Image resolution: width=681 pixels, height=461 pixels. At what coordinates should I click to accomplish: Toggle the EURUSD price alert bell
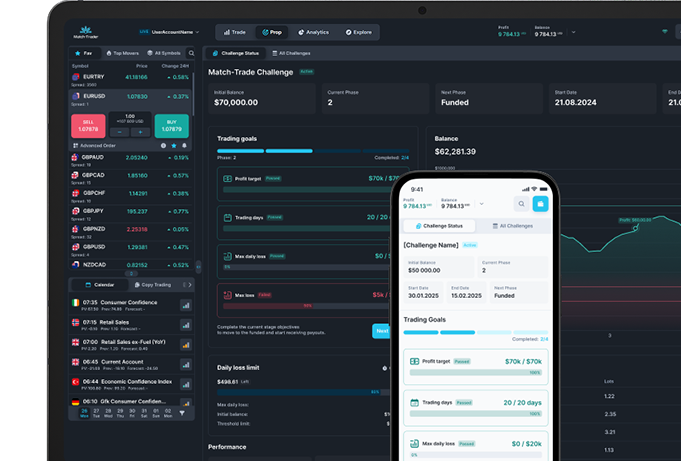click(x=184, y=145)
